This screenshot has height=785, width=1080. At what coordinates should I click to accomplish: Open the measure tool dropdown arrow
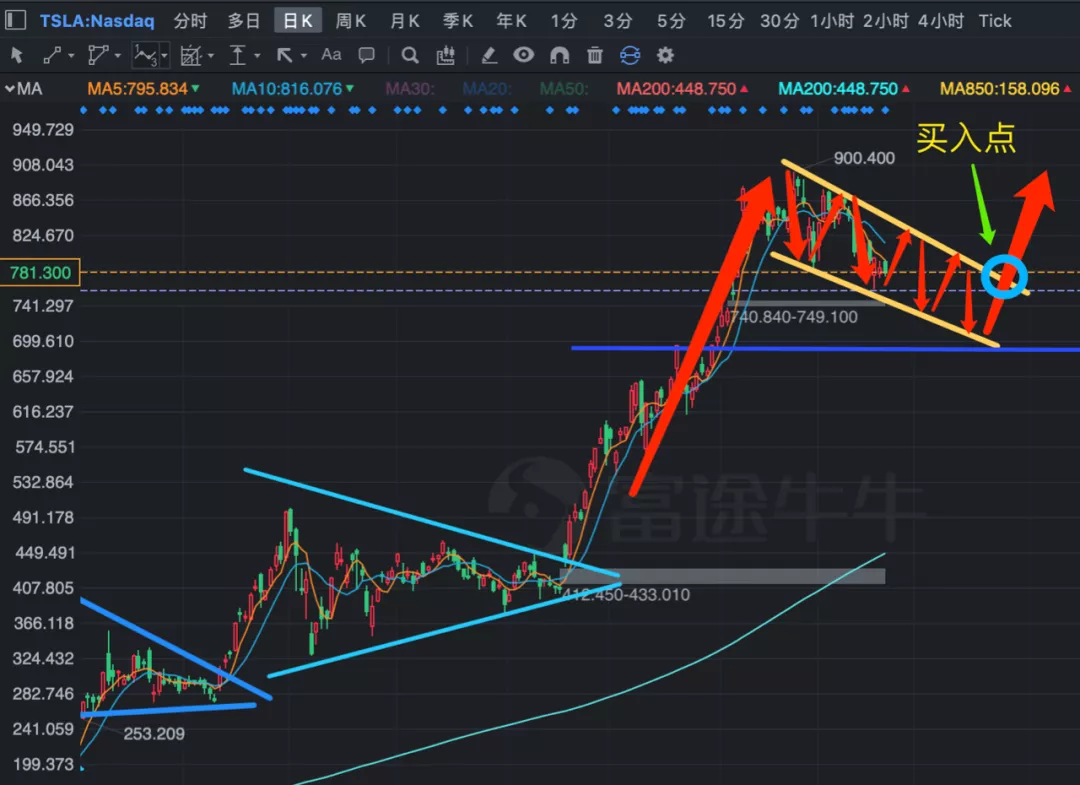257,56
